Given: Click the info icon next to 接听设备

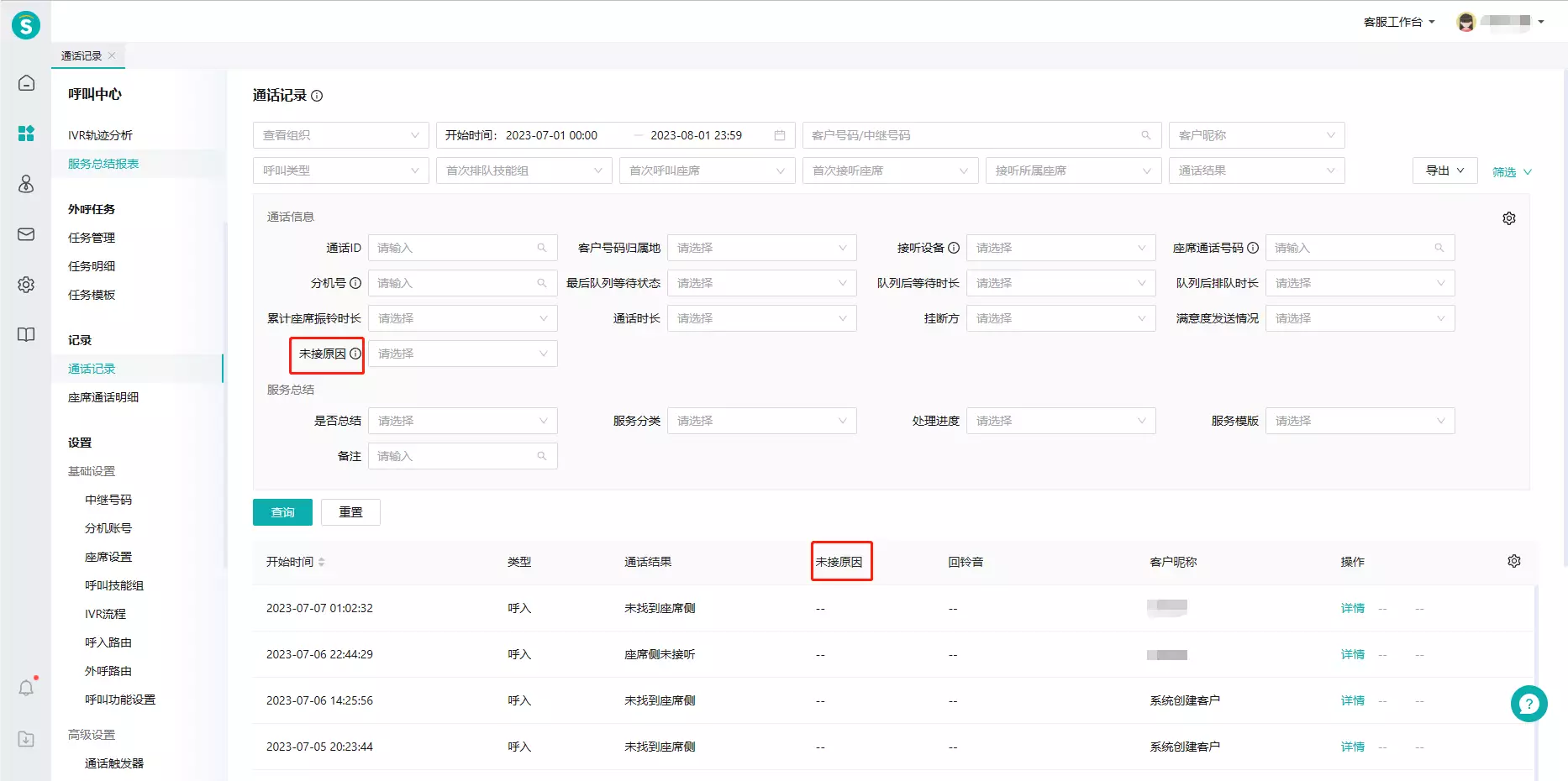Looking at the screenshot, I should (x=954, y=248).
